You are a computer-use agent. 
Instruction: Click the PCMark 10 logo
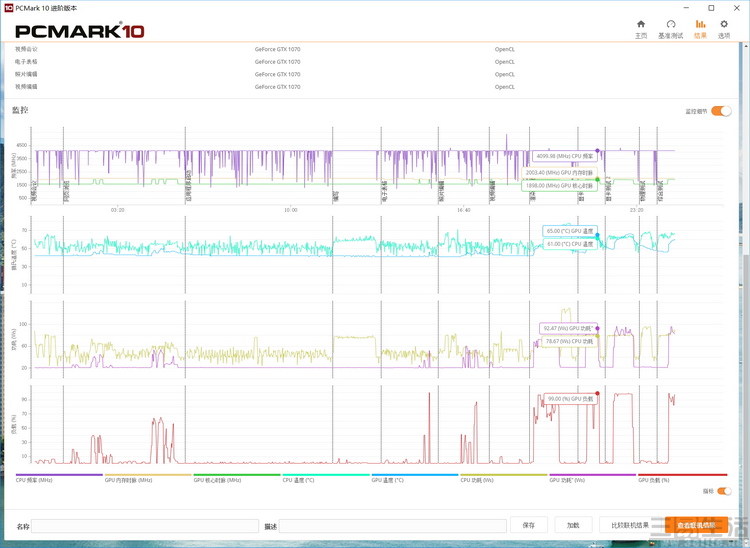point(80,31)
